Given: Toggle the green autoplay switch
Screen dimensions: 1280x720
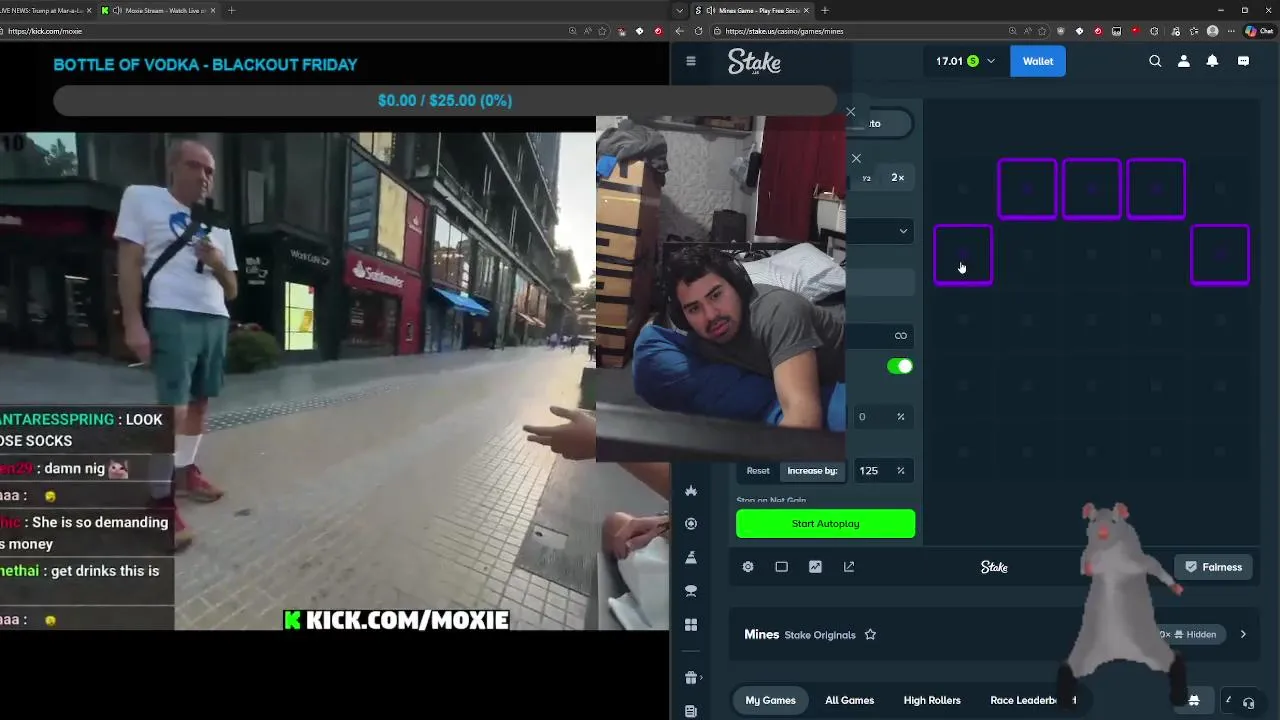Looking at the screenshot, I should pyautogui.click(x=900, y=366).
